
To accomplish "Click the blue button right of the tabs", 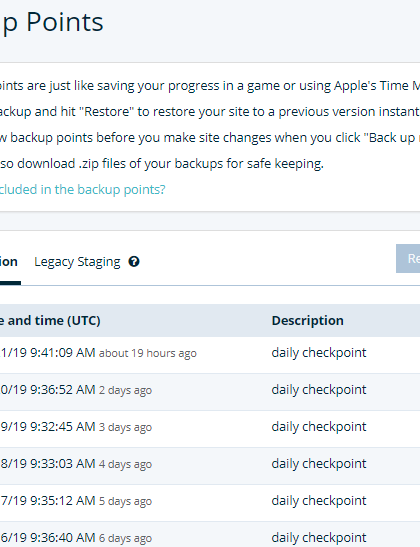I will point(408,258).
